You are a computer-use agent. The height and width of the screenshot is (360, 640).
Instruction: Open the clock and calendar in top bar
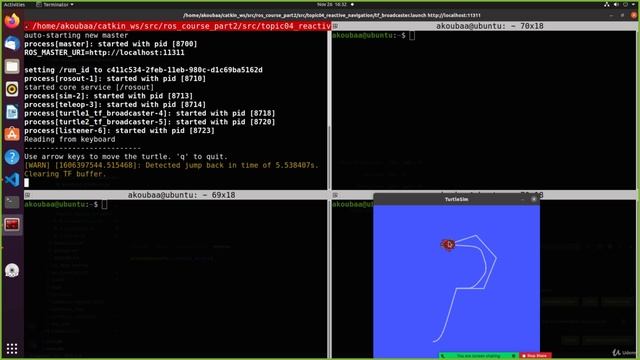point(332,4)
